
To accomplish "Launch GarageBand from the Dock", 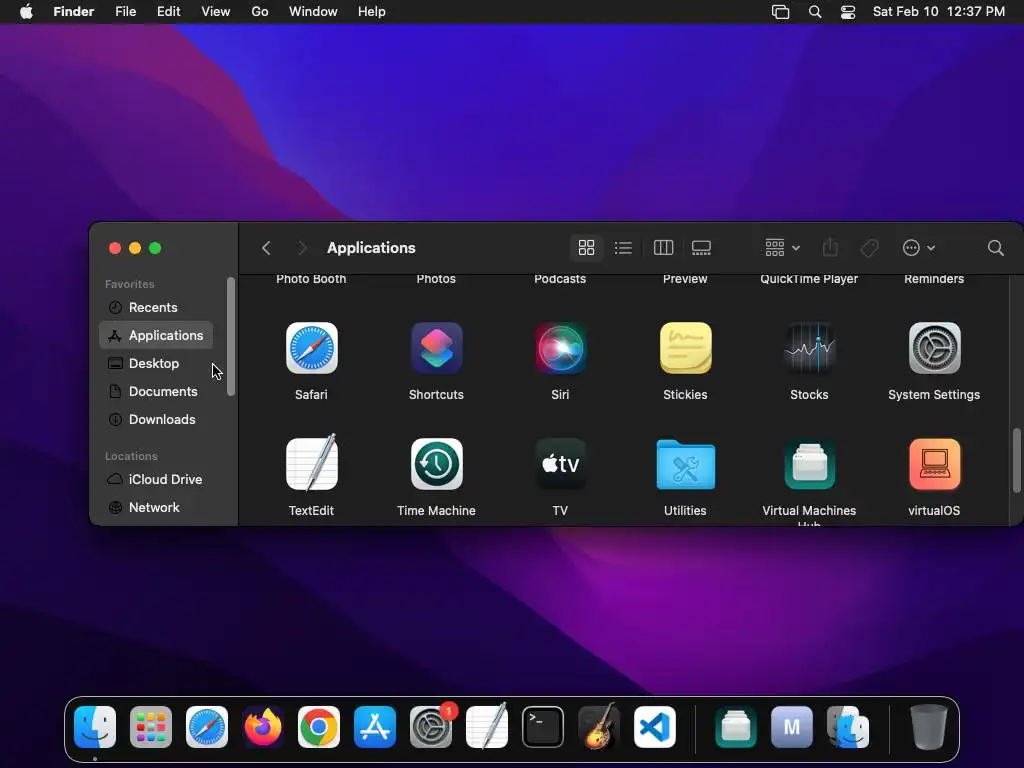I will click(x=599, y=726).
